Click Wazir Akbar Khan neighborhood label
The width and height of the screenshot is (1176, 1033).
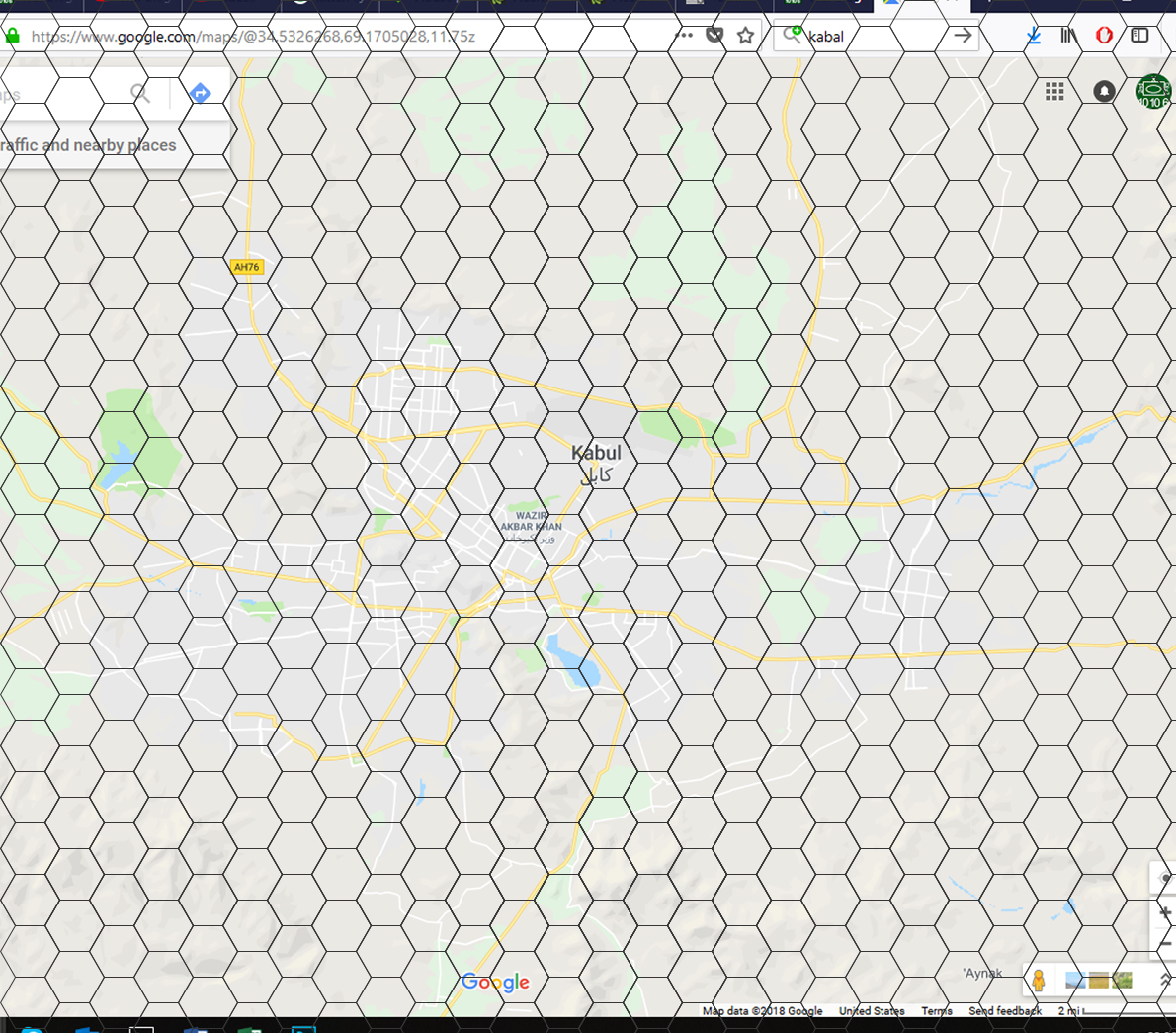(x=531, y=526)
